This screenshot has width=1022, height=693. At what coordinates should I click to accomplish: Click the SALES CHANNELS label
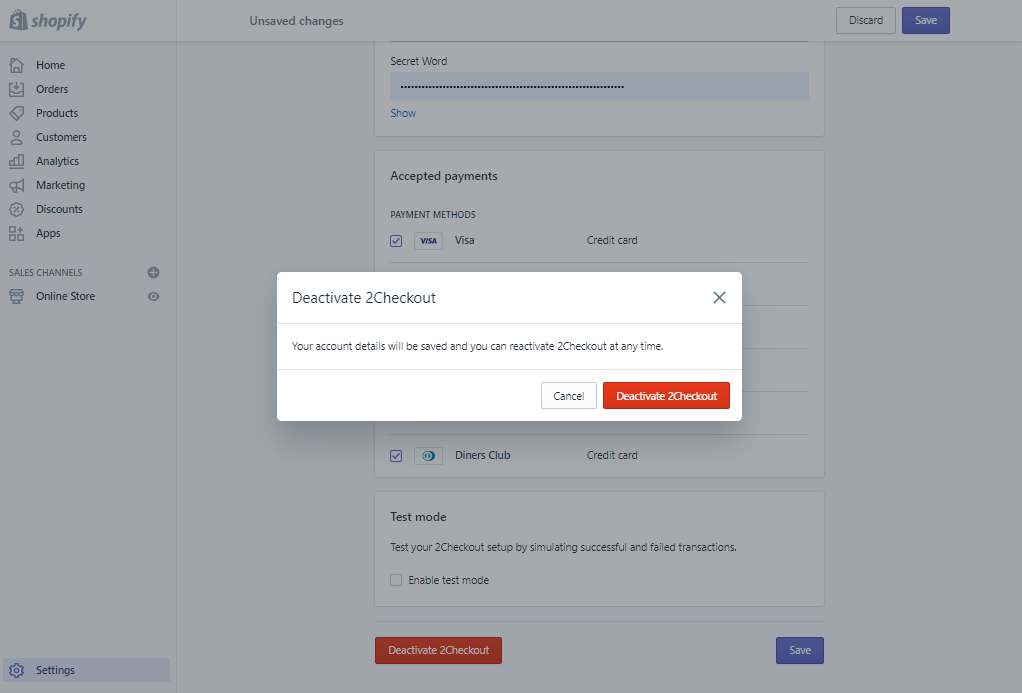tap(46, 273)
